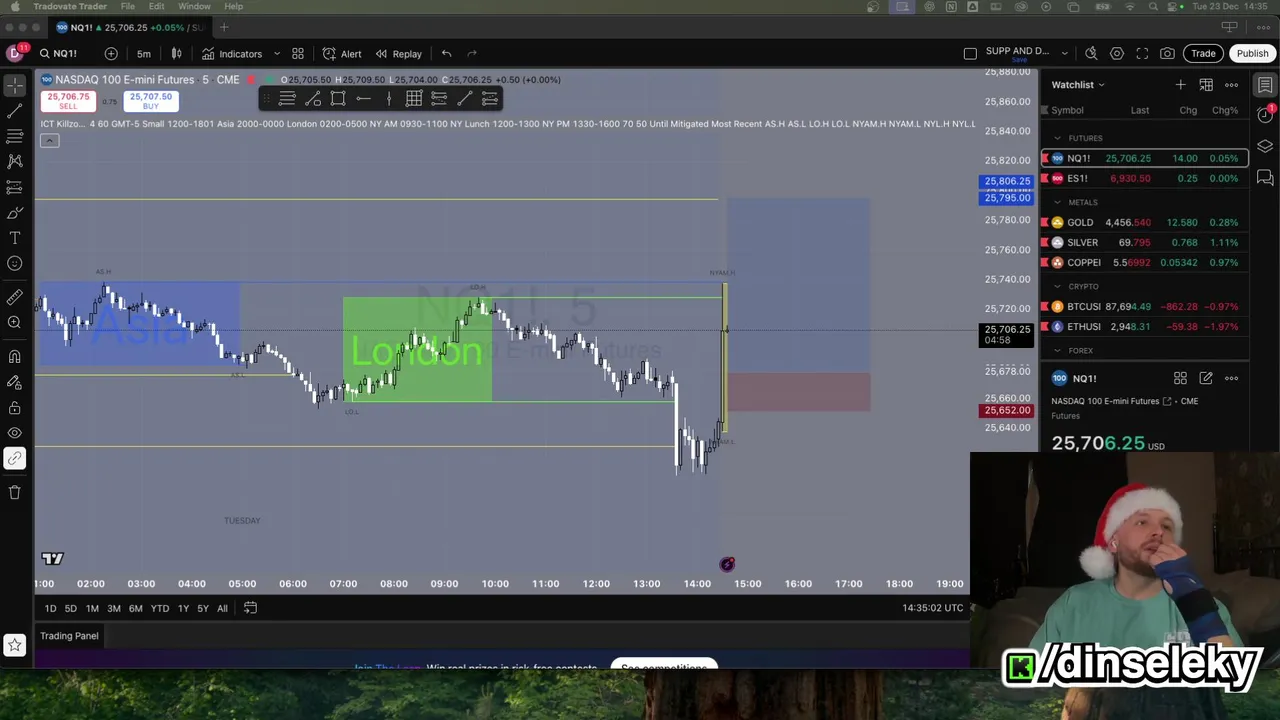
Task: Open the Watchlist panel sidebar icon
Action: pos(1265,85)
